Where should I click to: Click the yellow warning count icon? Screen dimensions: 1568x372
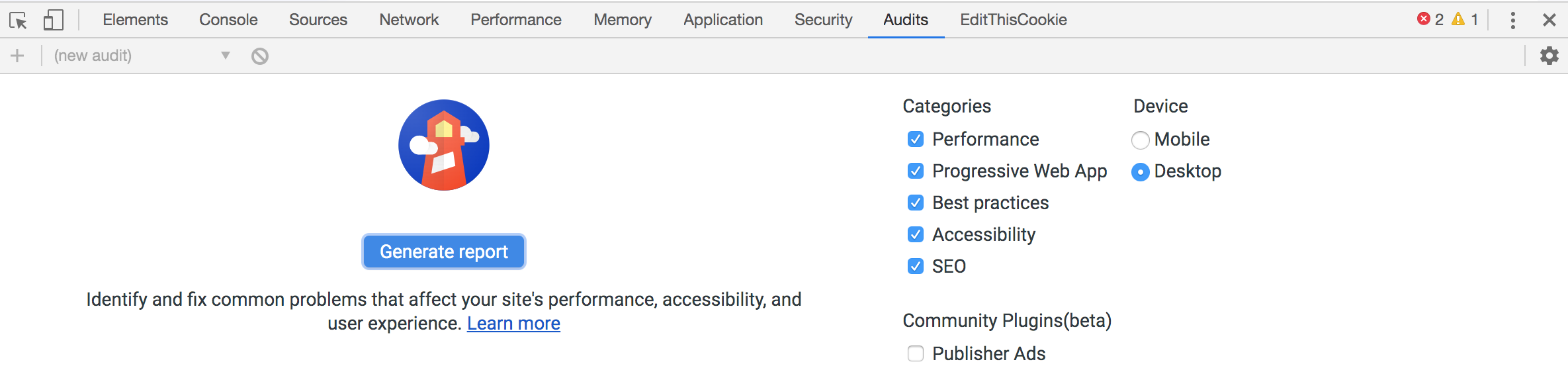click(x=1458, y=19)
